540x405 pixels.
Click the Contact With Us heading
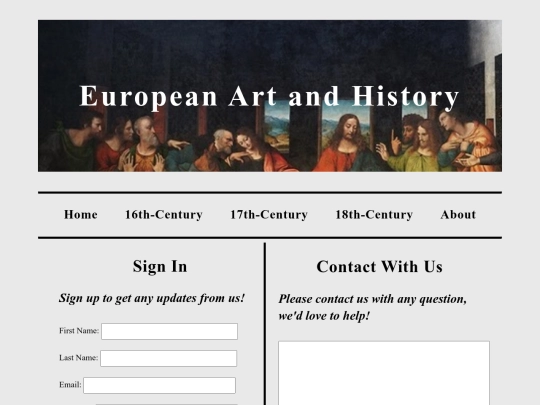pos(380,267)
